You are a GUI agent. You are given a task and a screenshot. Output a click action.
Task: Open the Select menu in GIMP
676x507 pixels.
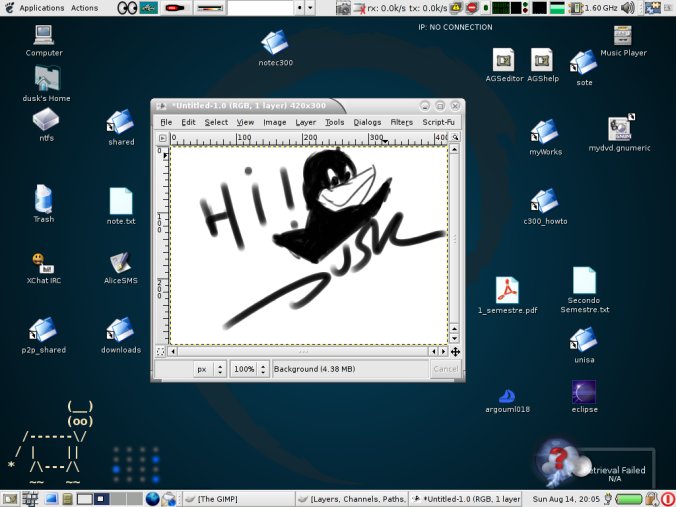(x=216, y=122)
